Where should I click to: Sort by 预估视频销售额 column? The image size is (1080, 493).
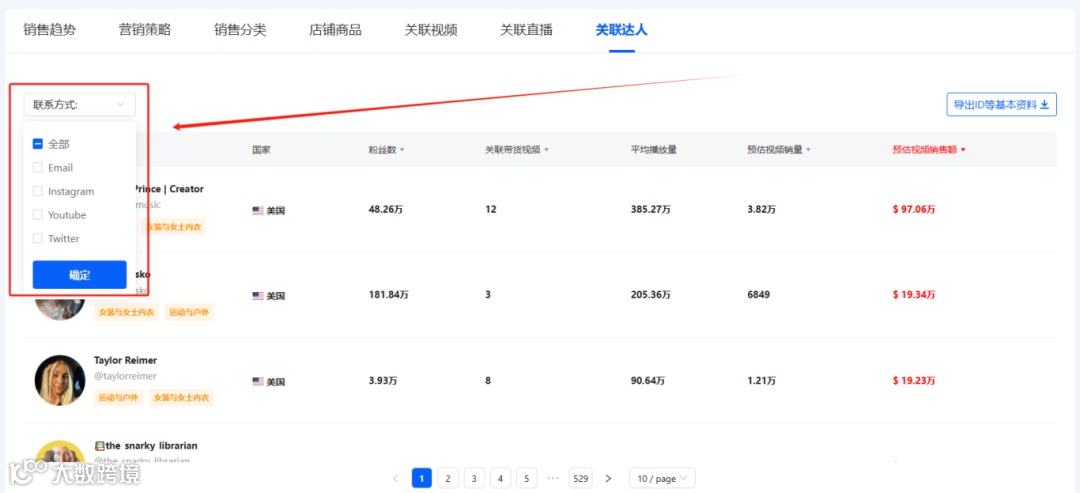tap(928, 149)
